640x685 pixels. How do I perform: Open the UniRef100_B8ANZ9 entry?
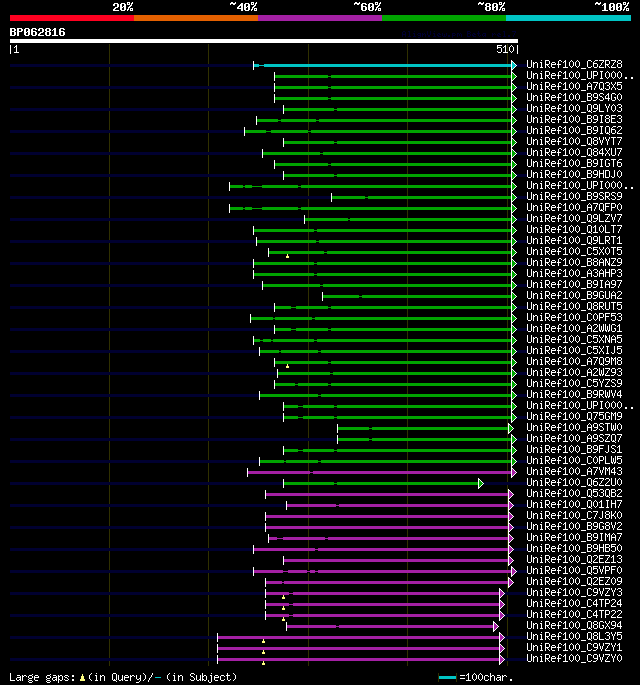(574, 263)
